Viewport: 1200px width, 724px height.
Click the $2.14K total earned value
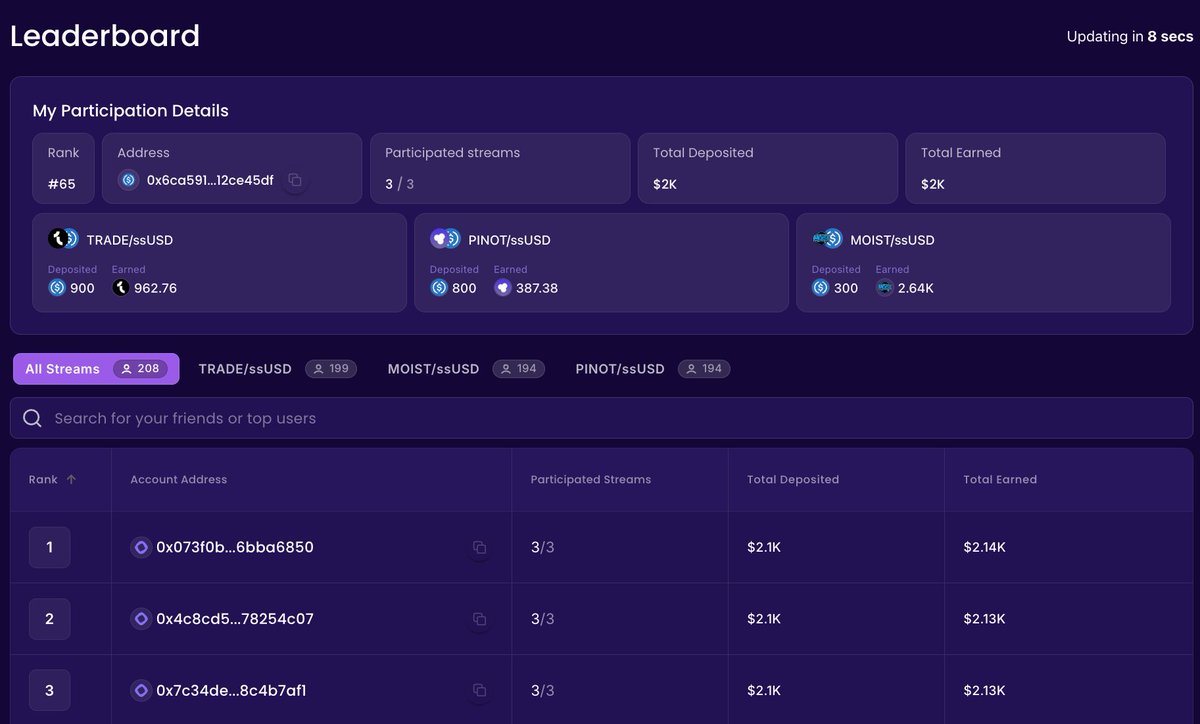pos(985,548)
